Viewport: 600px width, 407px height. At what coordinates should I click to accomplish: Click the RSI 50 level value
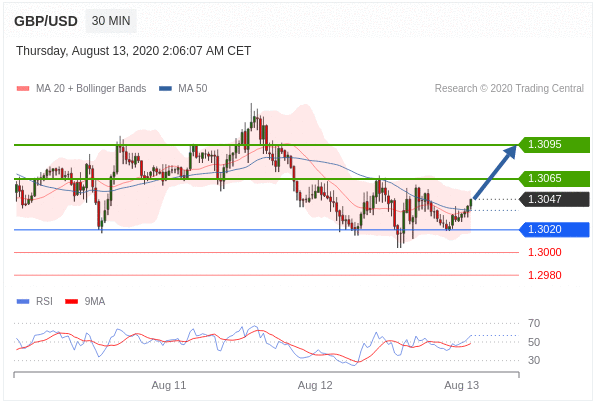[534, 342]
